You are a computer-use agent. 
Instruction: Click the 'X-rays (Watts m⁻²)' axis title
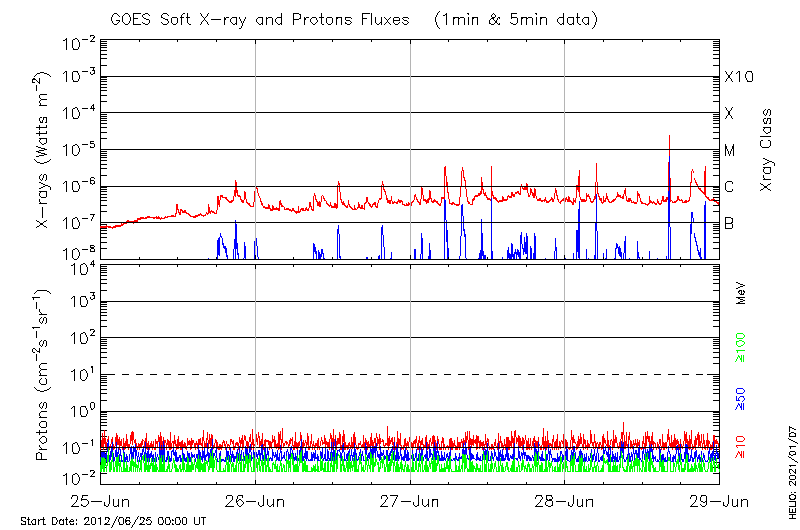44,149
